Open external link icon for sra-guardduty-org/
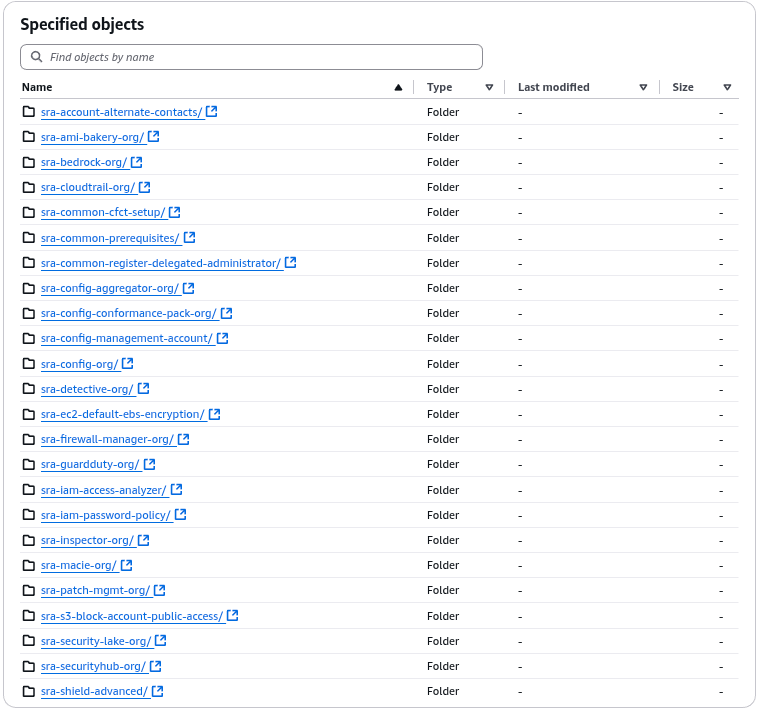The image size is (761, 710). (x=149, y=464)
